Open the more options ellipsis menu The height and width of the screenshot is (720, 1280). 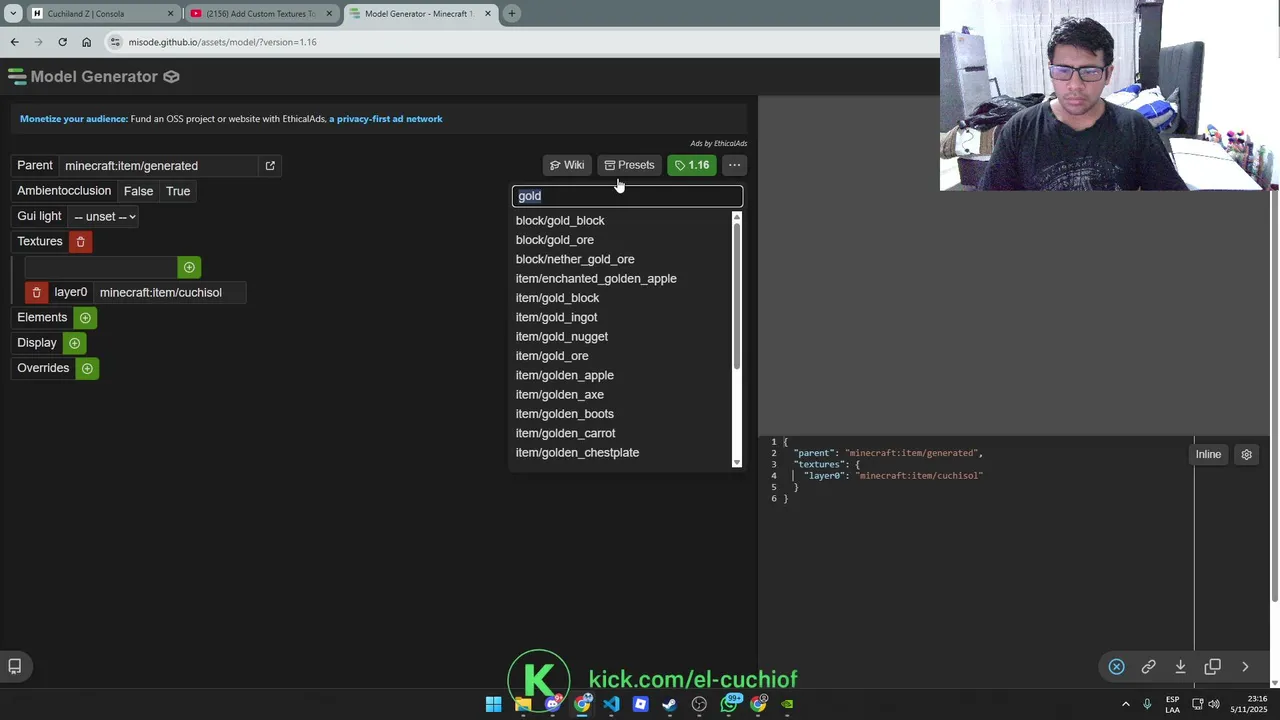coord(734,165)
